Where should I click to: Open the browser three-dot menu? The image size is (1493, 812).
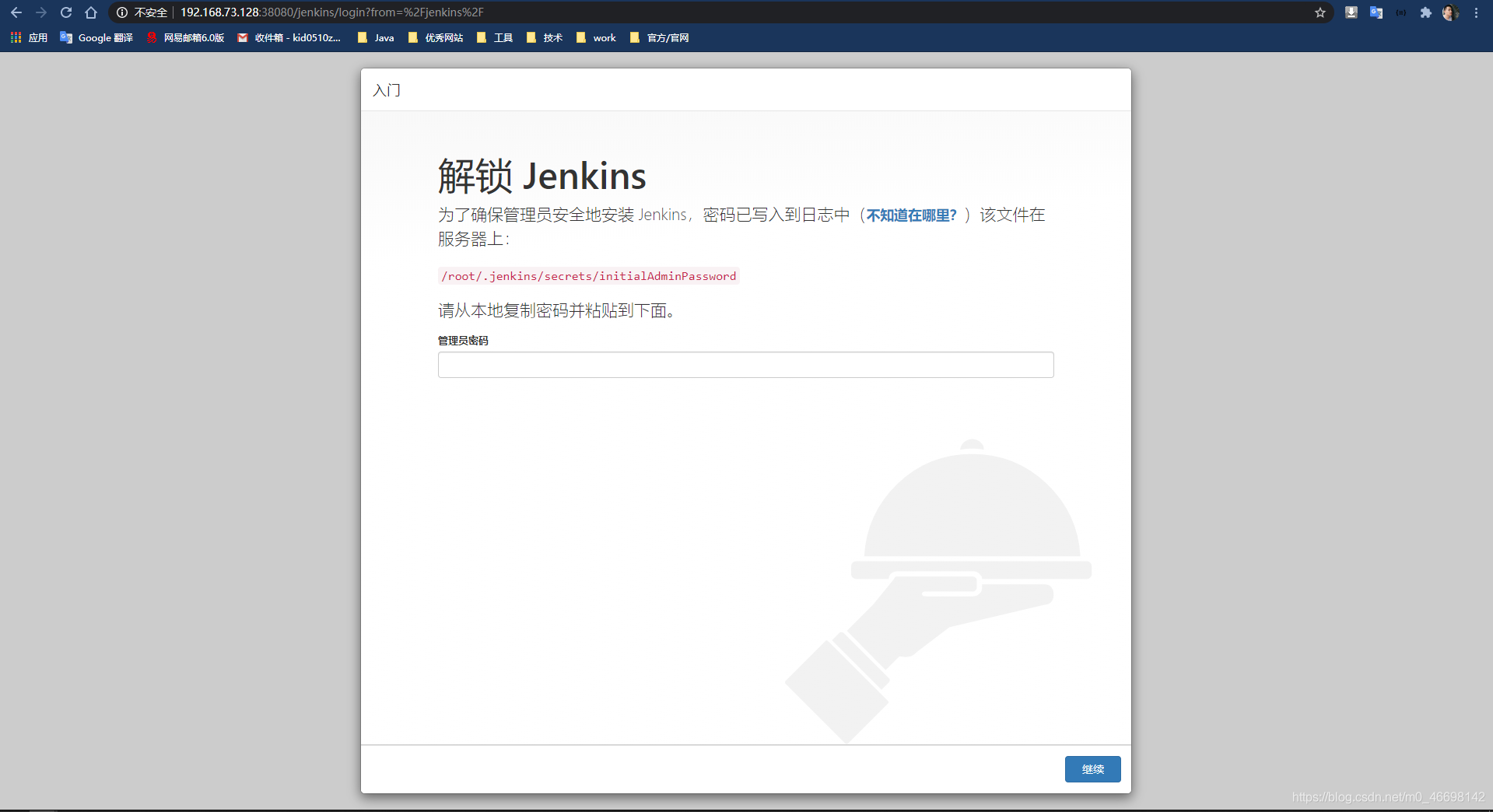[x=1476, y=12]
